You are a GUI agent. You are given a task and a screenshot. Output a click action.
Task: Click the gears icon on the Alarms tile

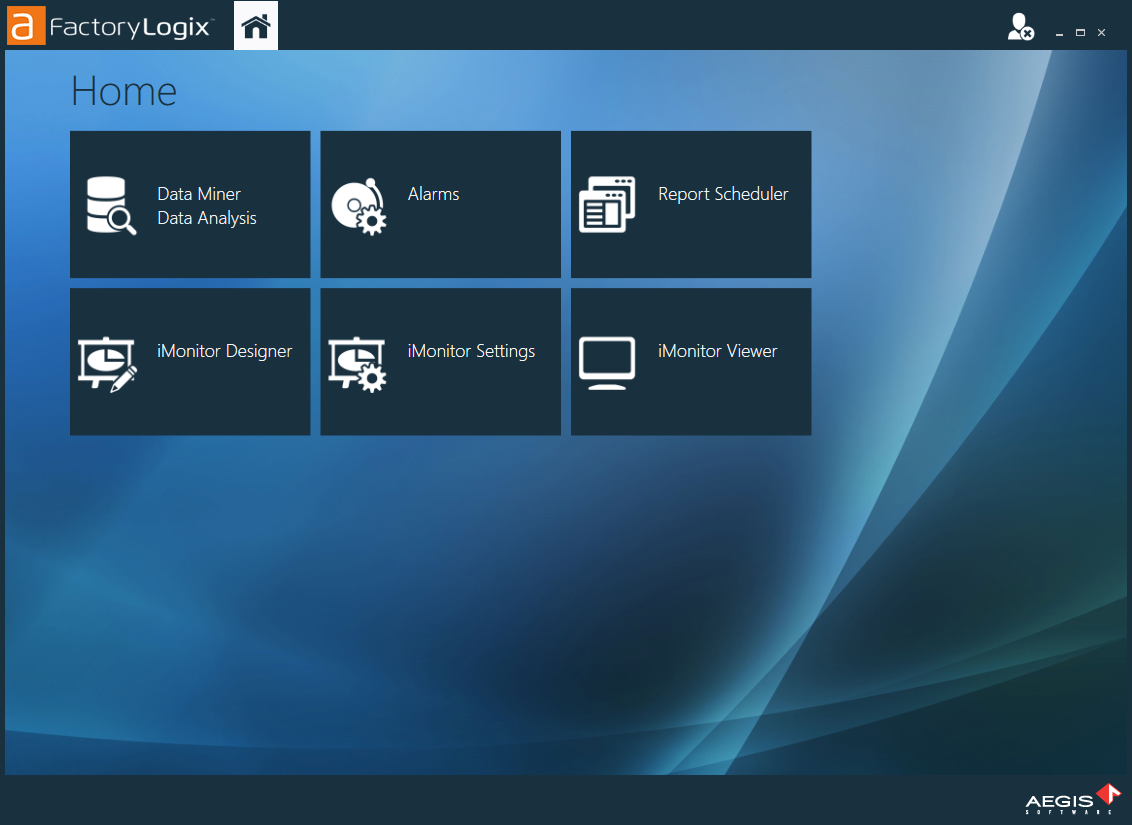tap(359, 204)
